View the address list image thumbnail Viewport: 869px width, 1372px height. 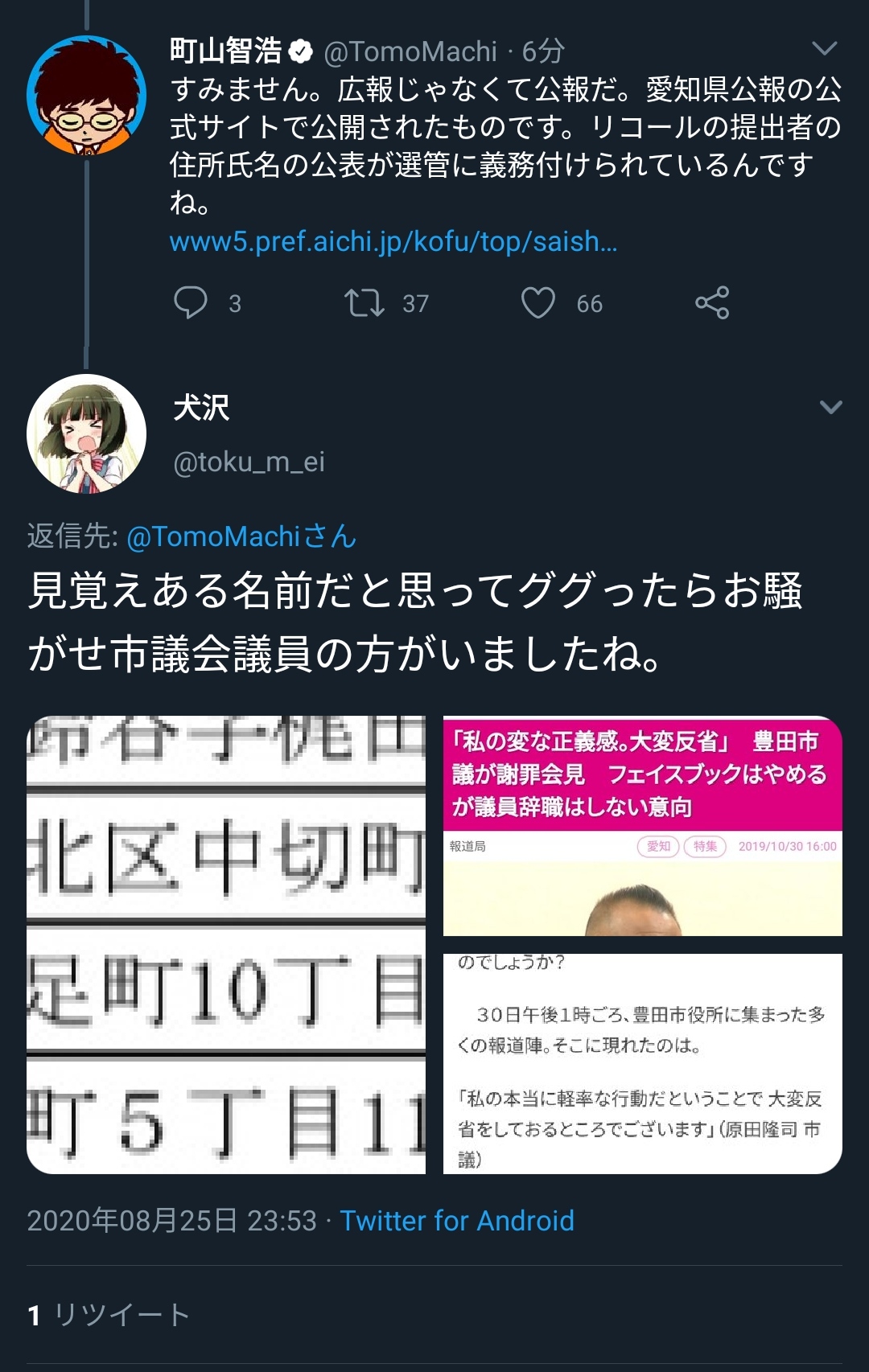coord(226,945)
